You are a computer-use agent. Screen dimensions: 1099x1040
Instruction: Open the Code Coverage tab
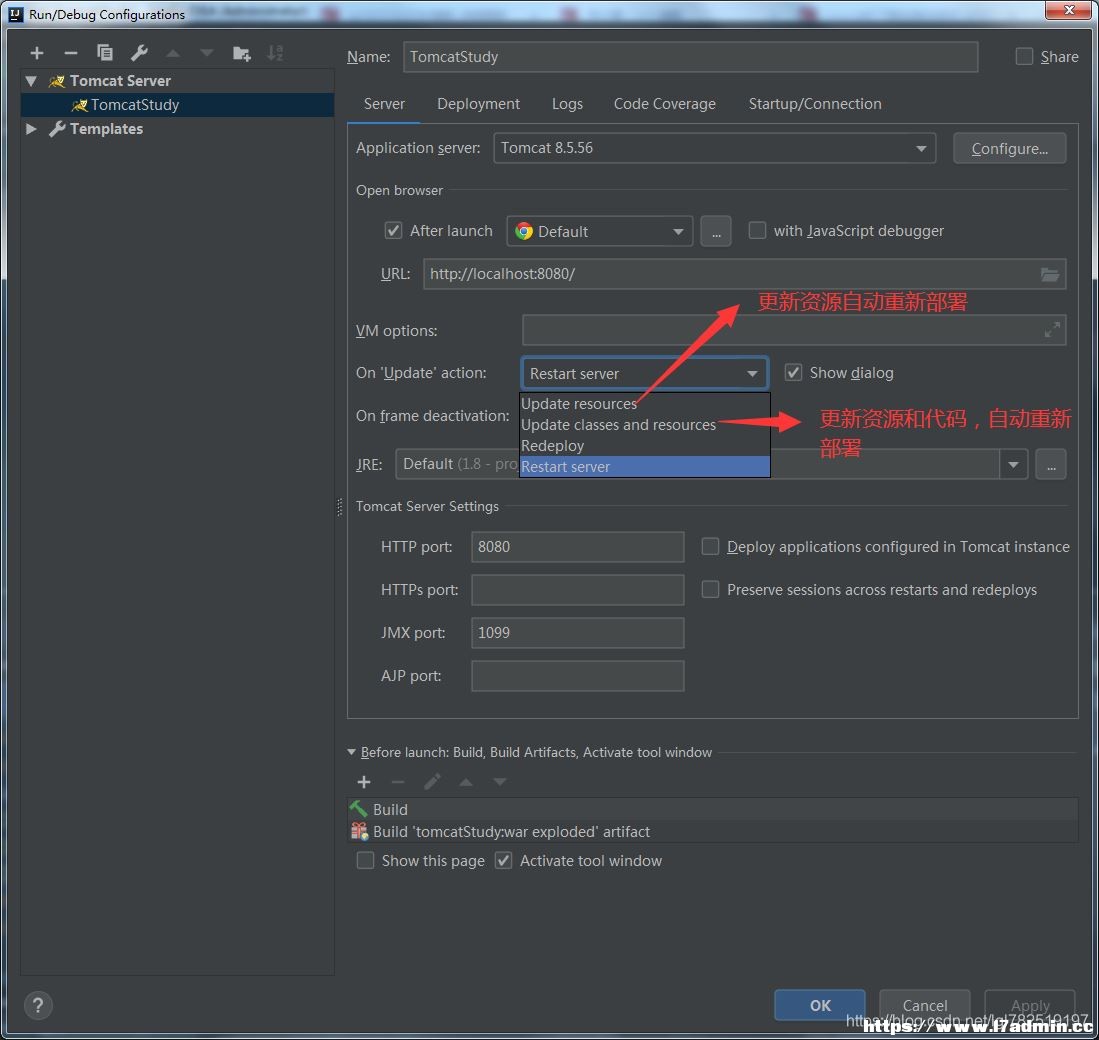point(664,104)
